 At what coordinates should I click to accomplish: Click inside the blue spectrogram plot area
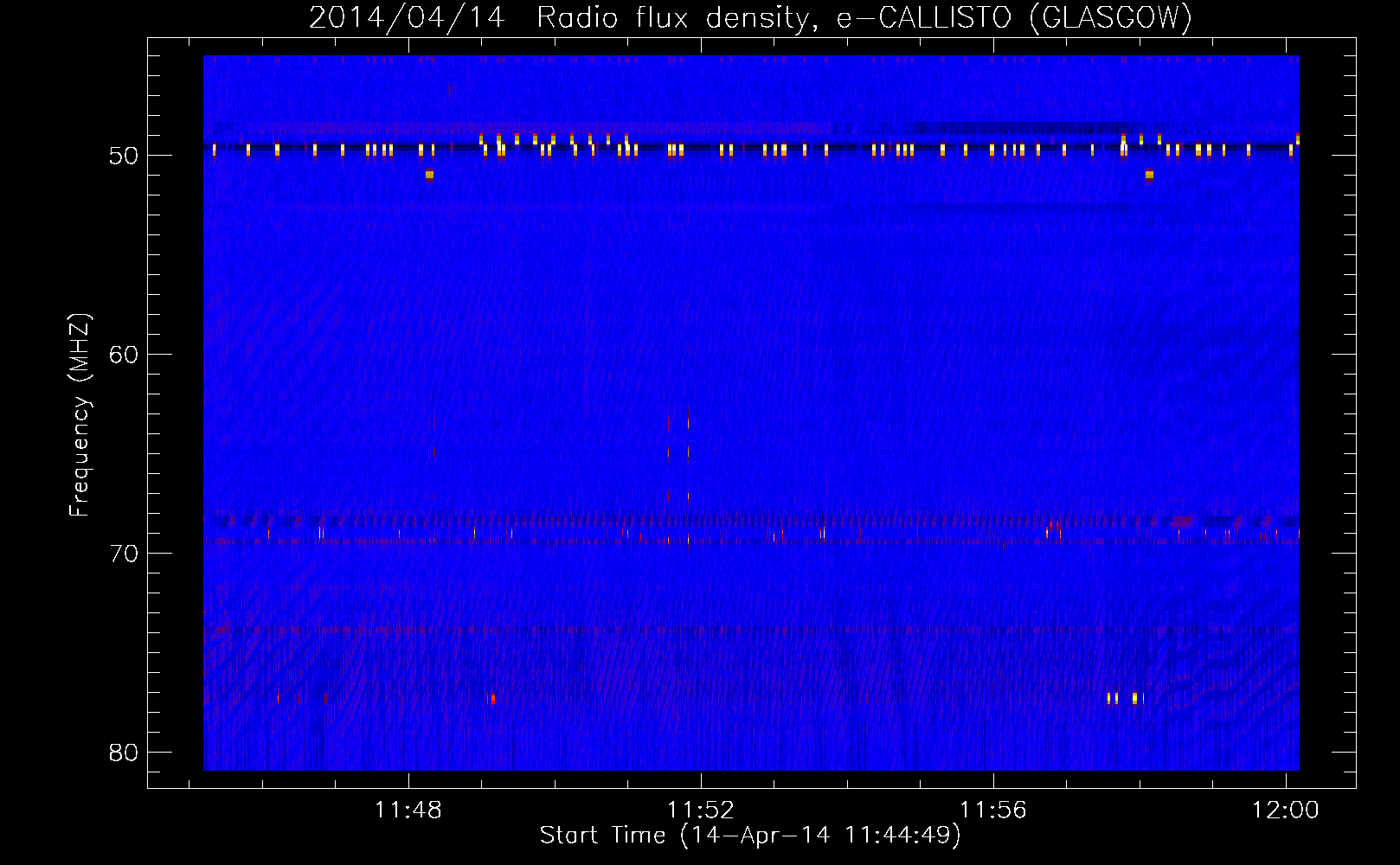click(x=751, y=413)
